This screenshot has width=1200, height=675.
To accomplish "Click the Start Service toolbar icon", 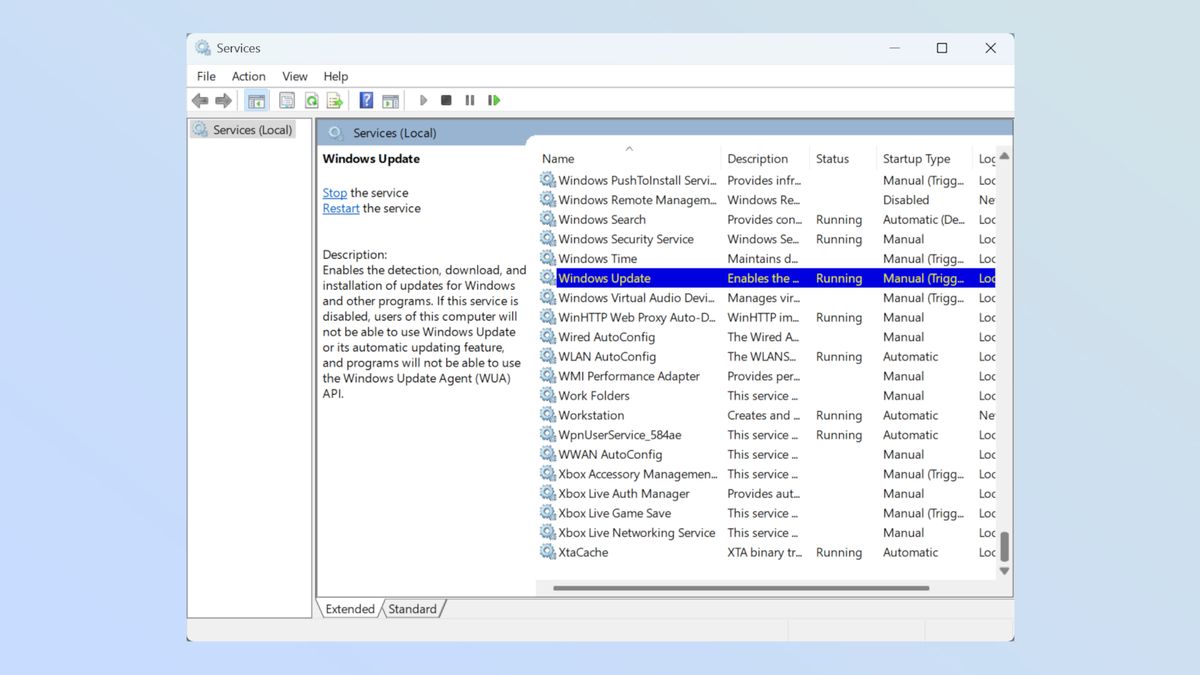I will (422, 99).
